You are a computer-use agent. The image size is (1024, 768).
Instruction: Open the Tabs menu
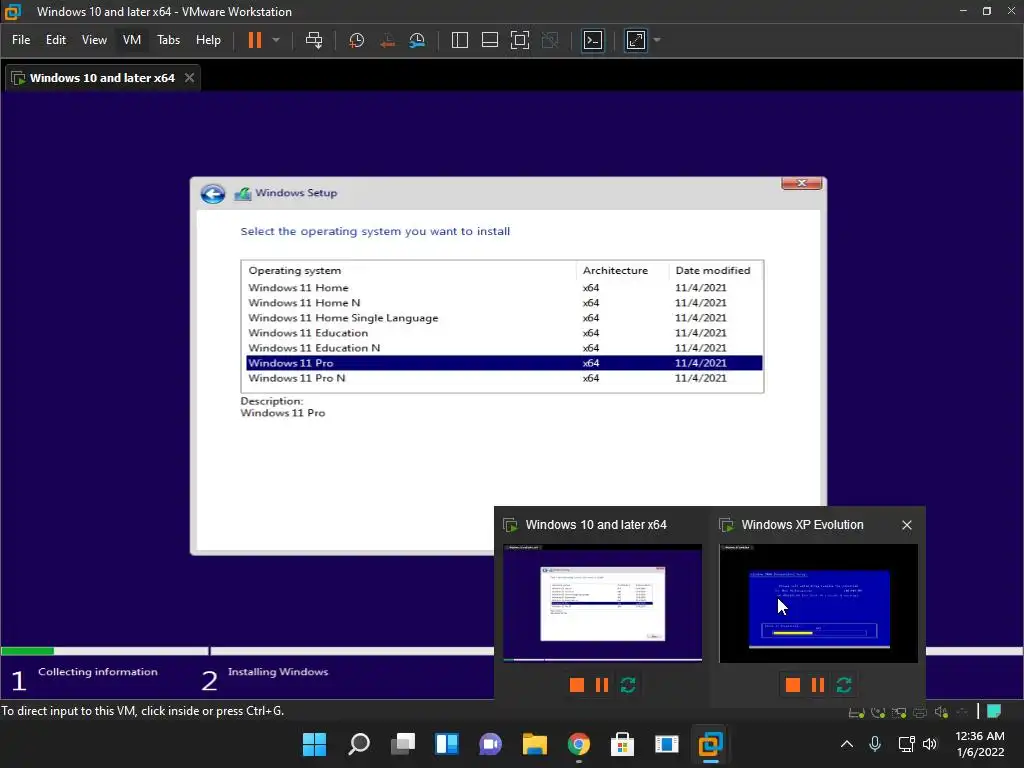(168, 40)
